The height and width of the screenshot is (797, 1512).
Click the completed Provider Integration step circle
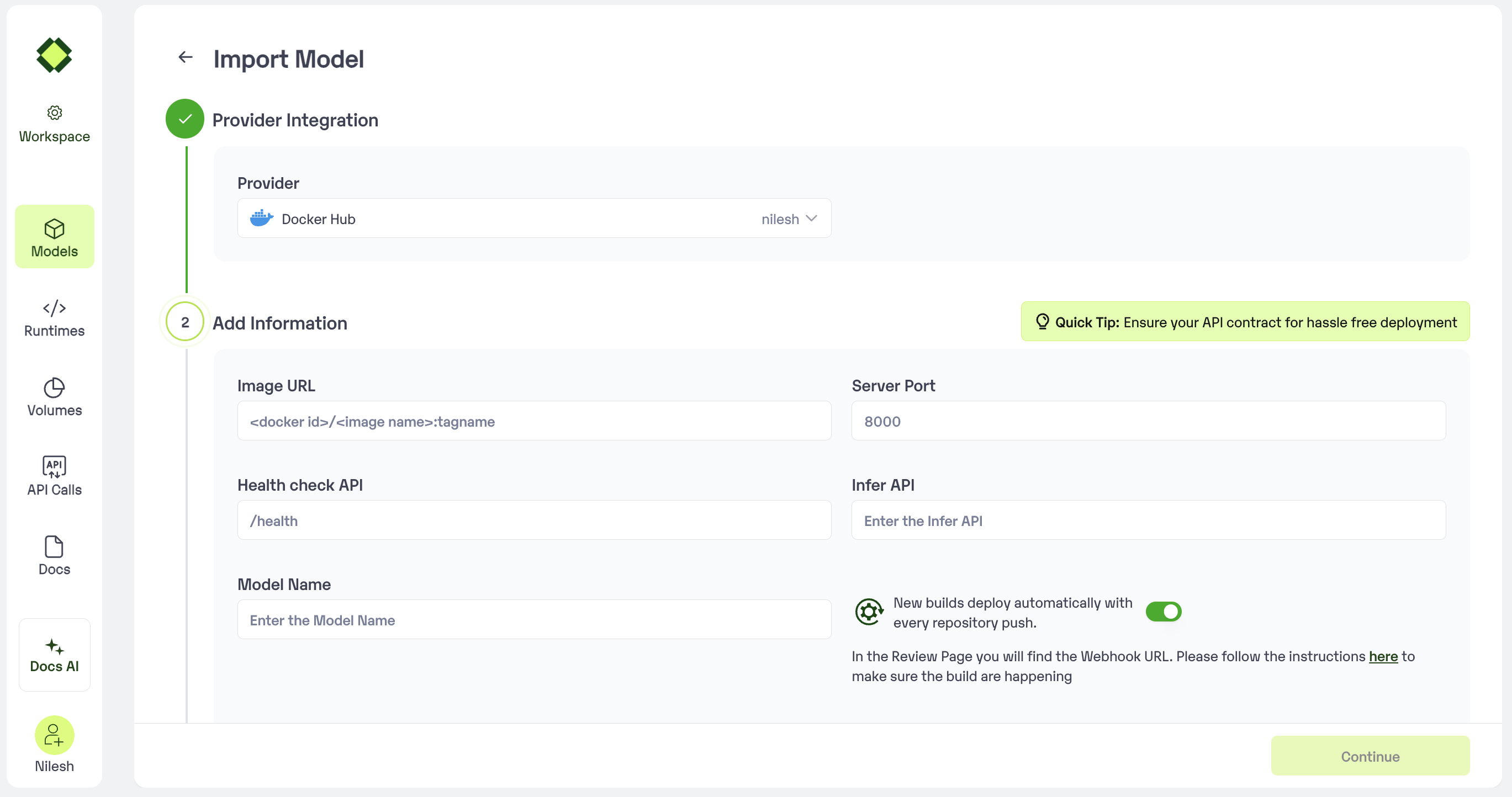click(185, 119)
